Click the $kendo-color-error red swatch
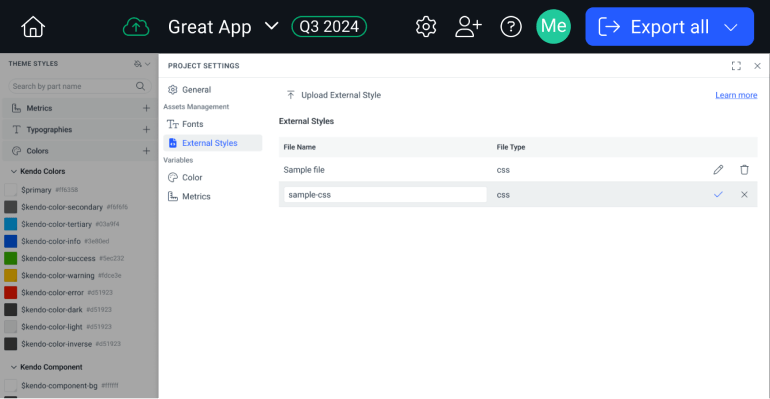This screenshot has width=770, height=399. click(10, 293)
